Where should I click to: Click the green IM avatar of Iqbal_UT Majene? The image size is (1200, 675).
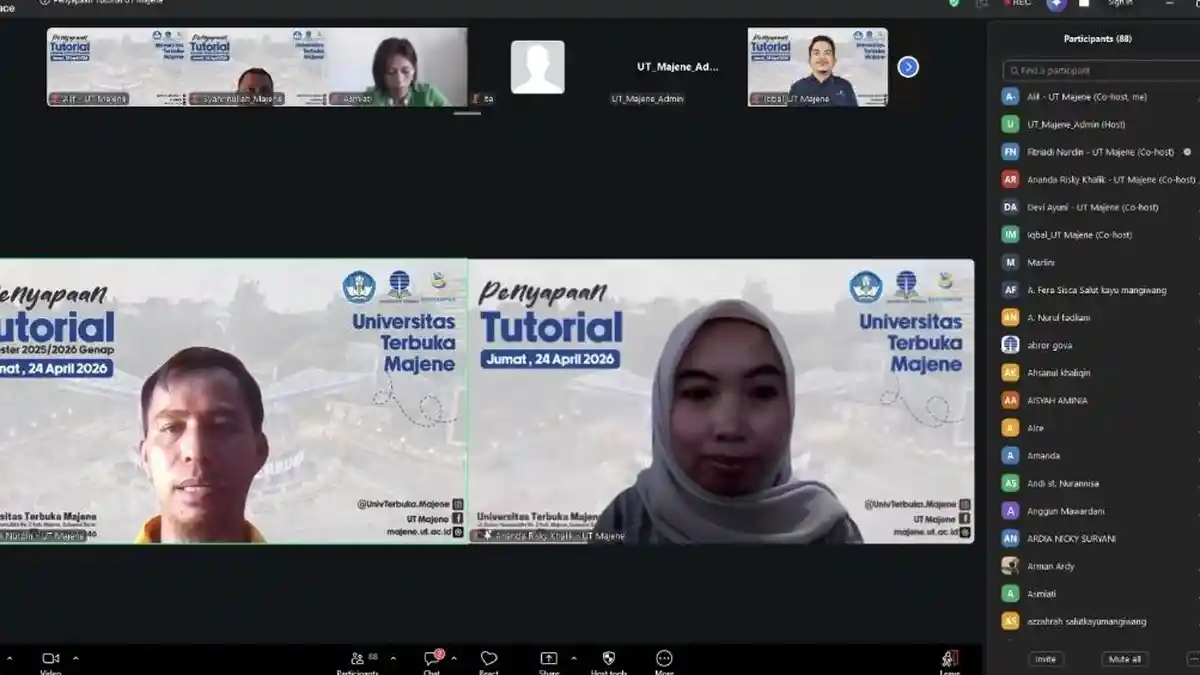[x=1010, y=235]
